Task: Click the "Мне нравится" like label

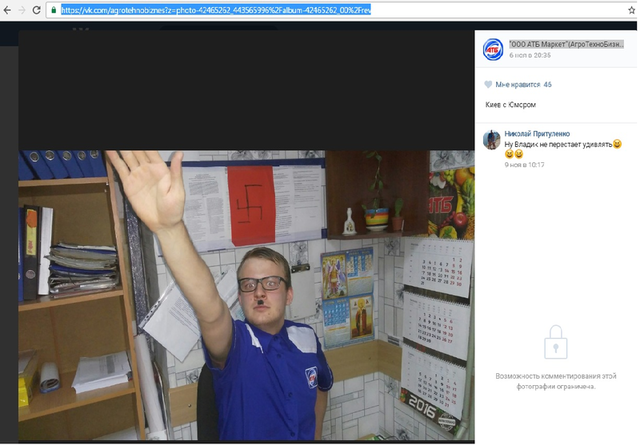Action: click(x=516, y=85)
